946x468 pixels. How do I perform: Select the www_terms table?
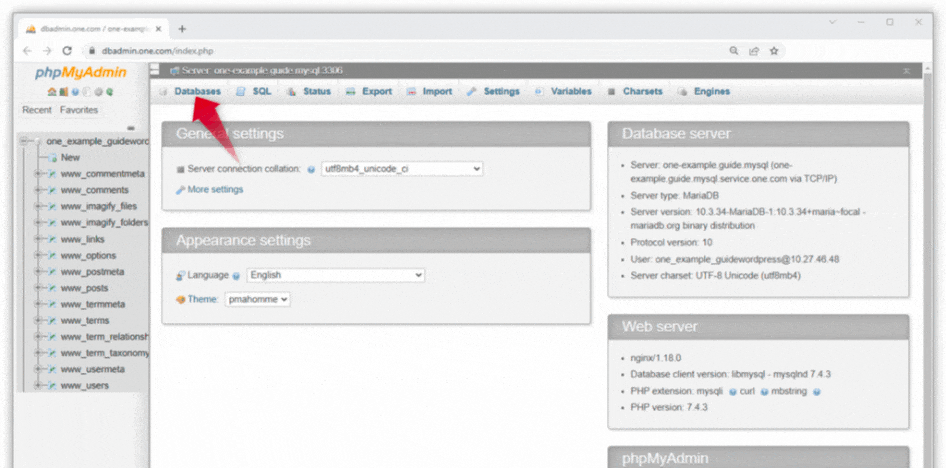[x=85, y=320]
